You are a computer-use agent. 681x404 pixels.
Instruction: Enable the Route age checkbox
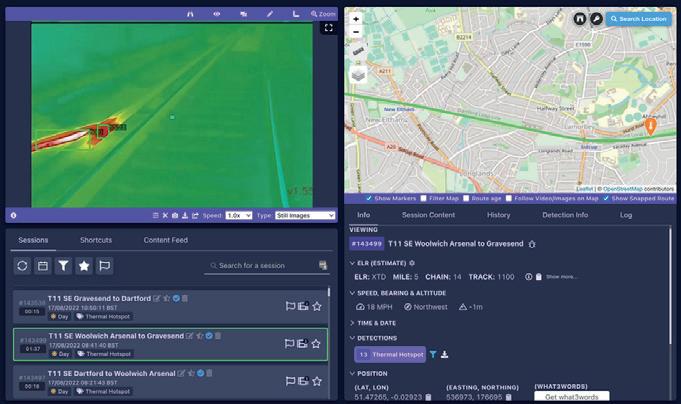pos(466,198)
